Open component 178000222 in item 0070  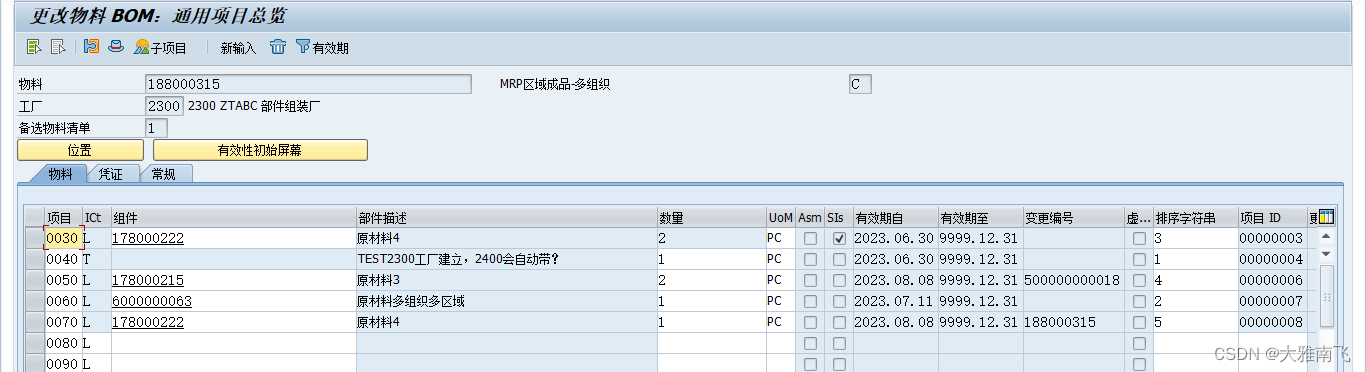[x=148, y=323]
